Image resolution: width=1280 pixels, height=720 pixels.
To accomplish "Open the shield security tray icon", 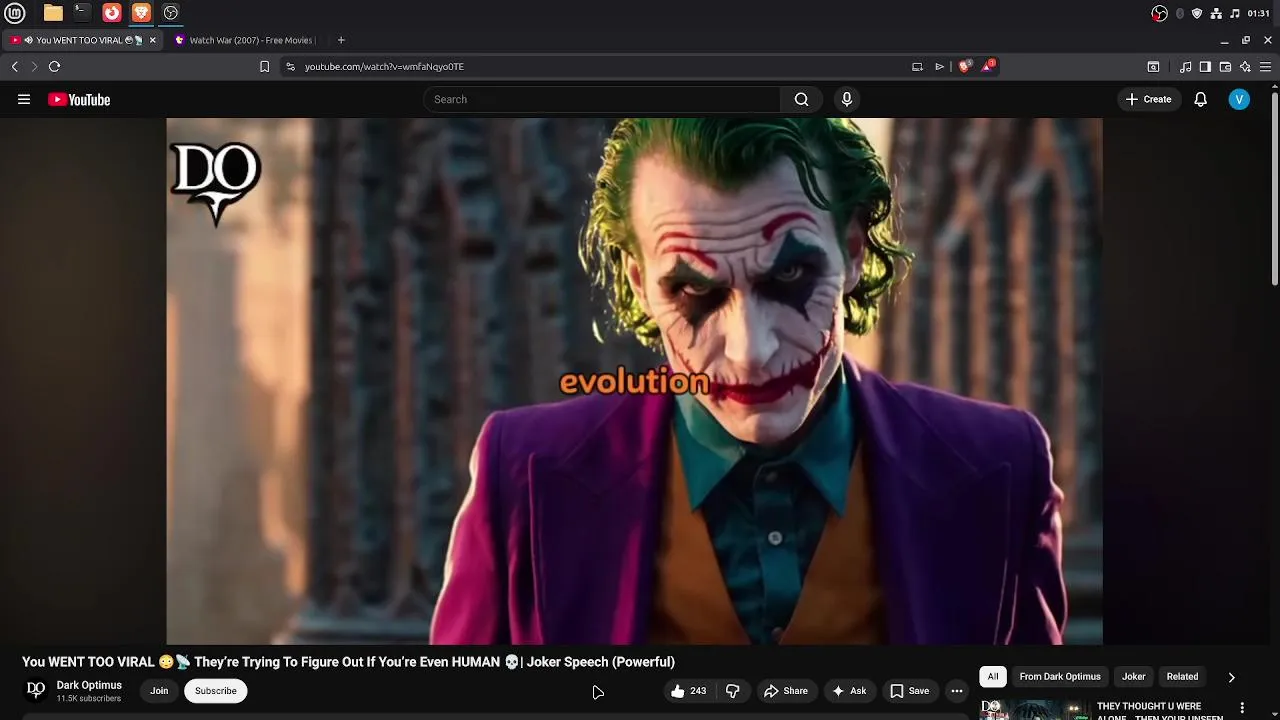I will click(x=1197, y=13).
